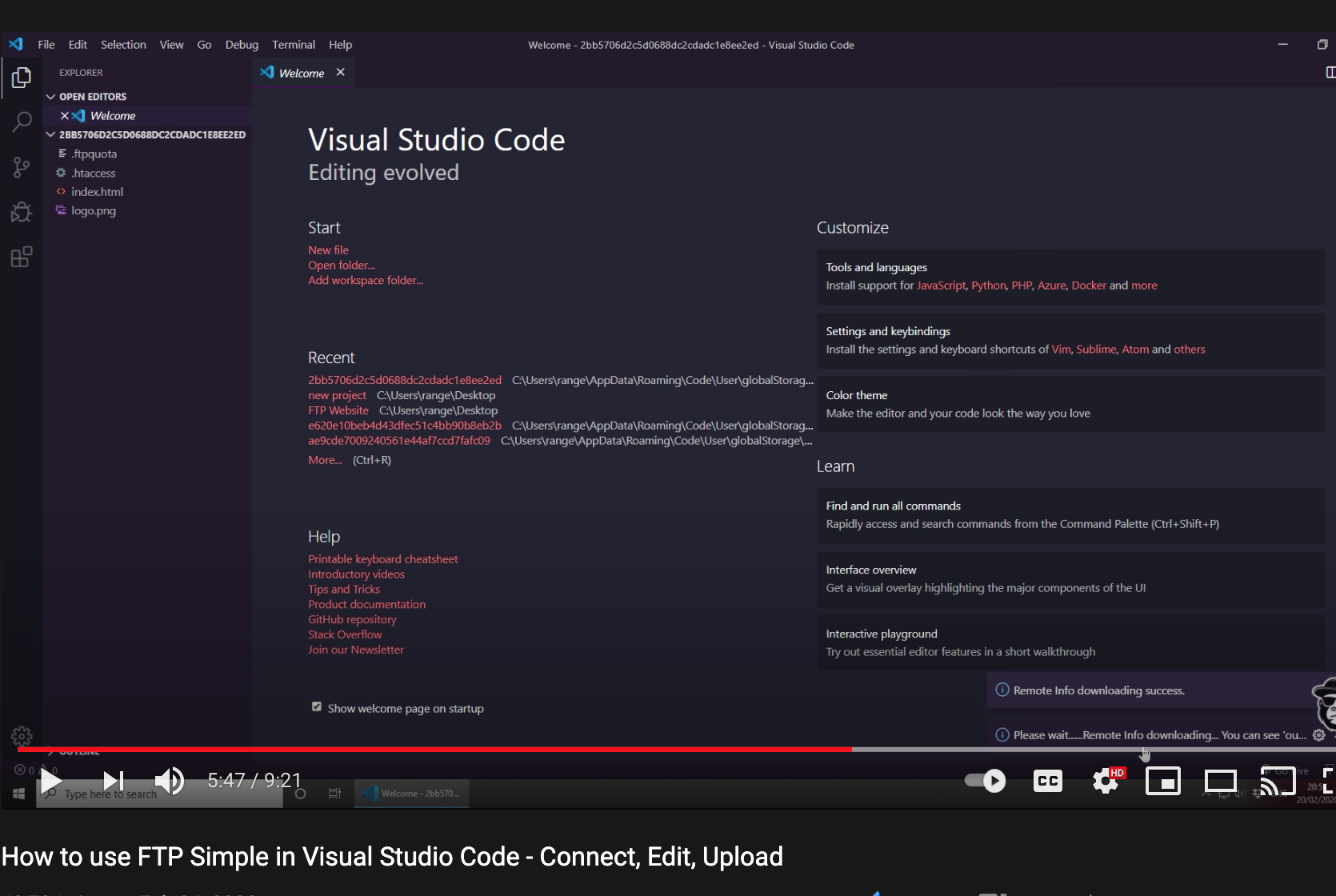Open the Explorer view in activity bar
The height and width of the screenshot is (896, 1336).
click(22, 78)
